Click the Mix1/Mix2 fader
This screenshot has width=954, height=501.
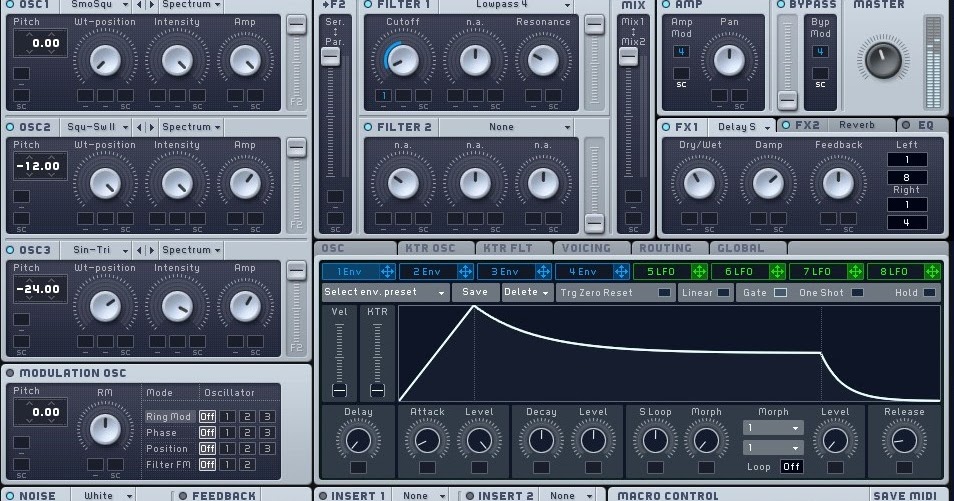coord(628,57)
